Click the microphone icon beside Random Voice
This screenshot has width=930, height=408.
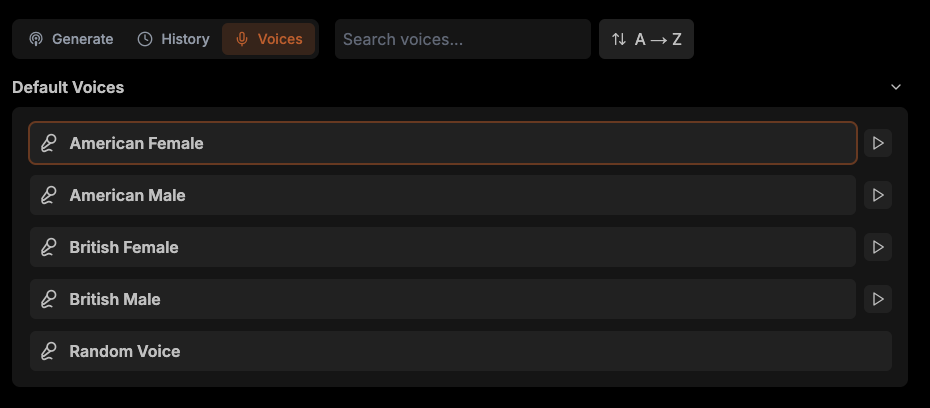coord(48,351)
